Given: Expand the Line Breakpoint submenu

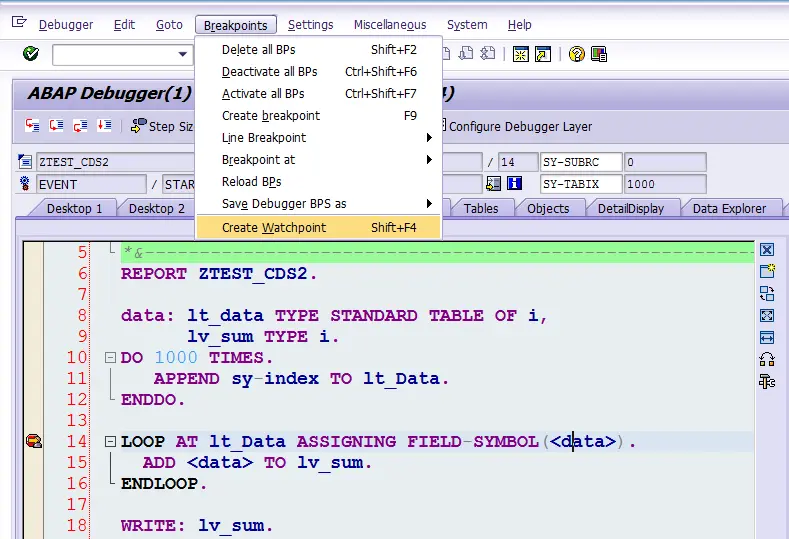Looking at the screenshot, I should pos(429,137).
